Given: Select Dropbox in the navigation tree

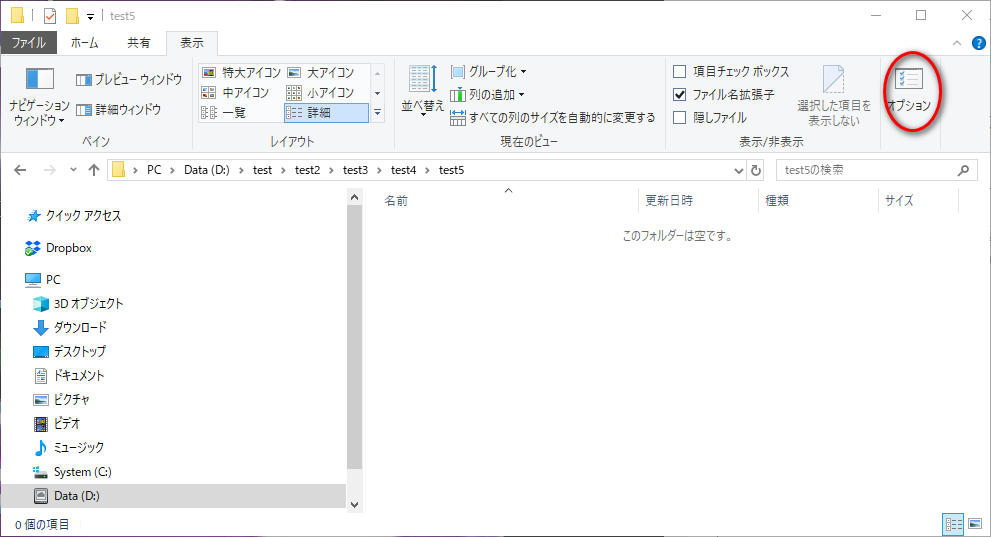Looking at the screenshot, I should (x=68, y=248).
